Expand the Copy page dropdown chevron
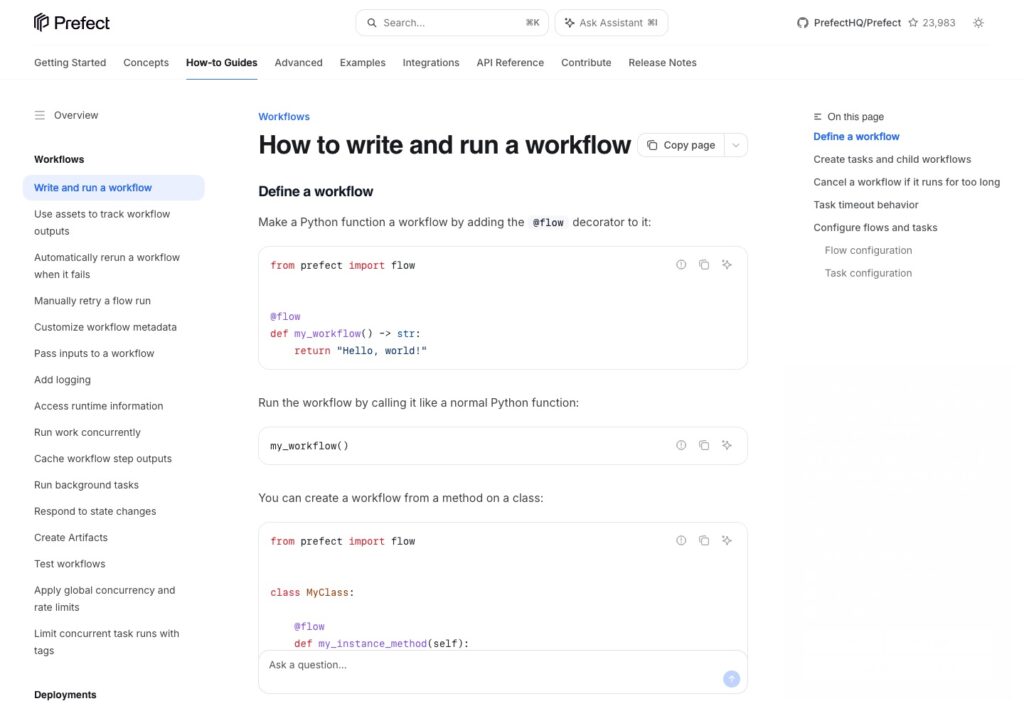 coord(736,146)
